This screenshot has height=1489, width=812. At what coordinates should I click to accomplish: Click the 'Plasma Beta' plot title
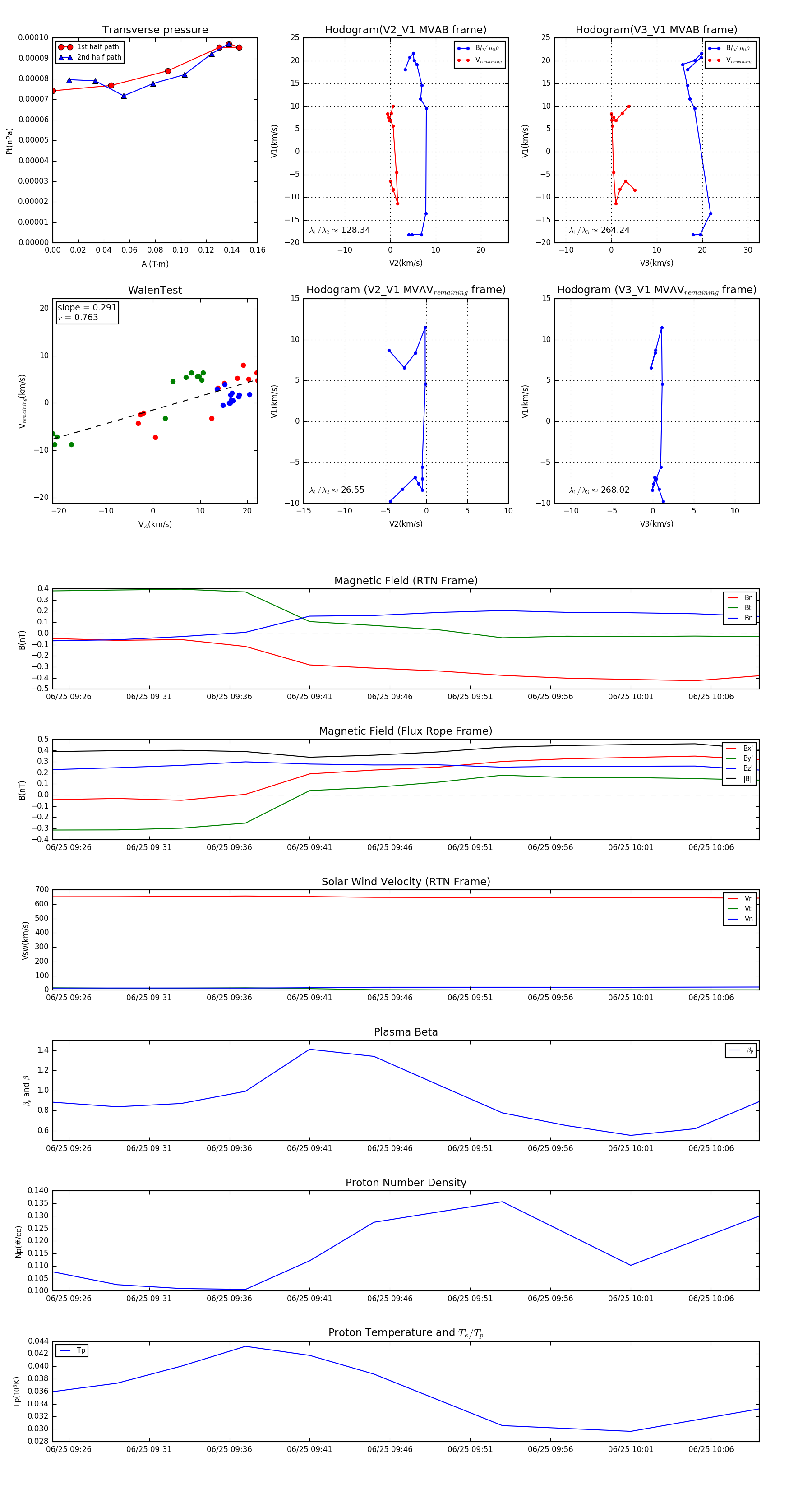pos(406,1032)
